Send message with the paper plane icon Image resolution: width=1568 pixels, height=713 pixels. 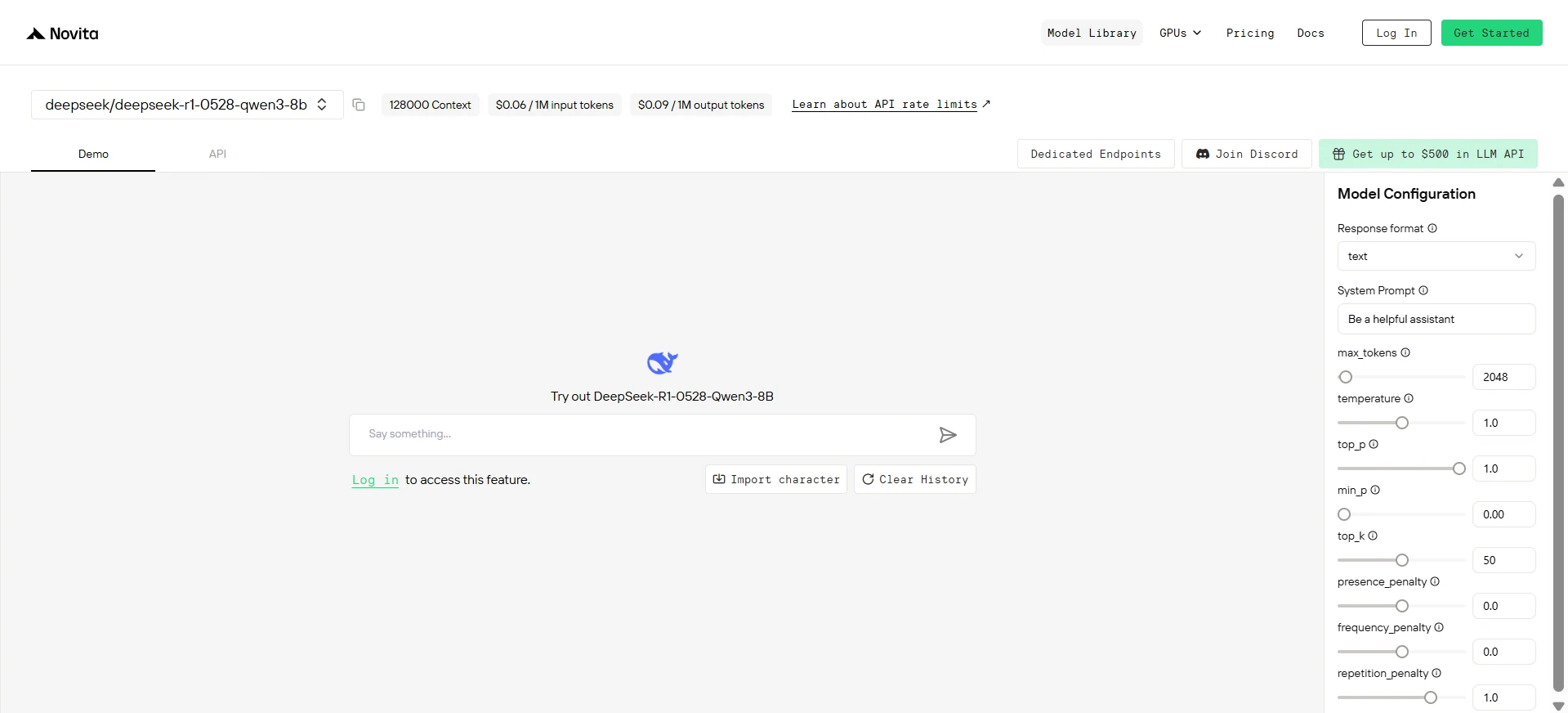[947, 435]
